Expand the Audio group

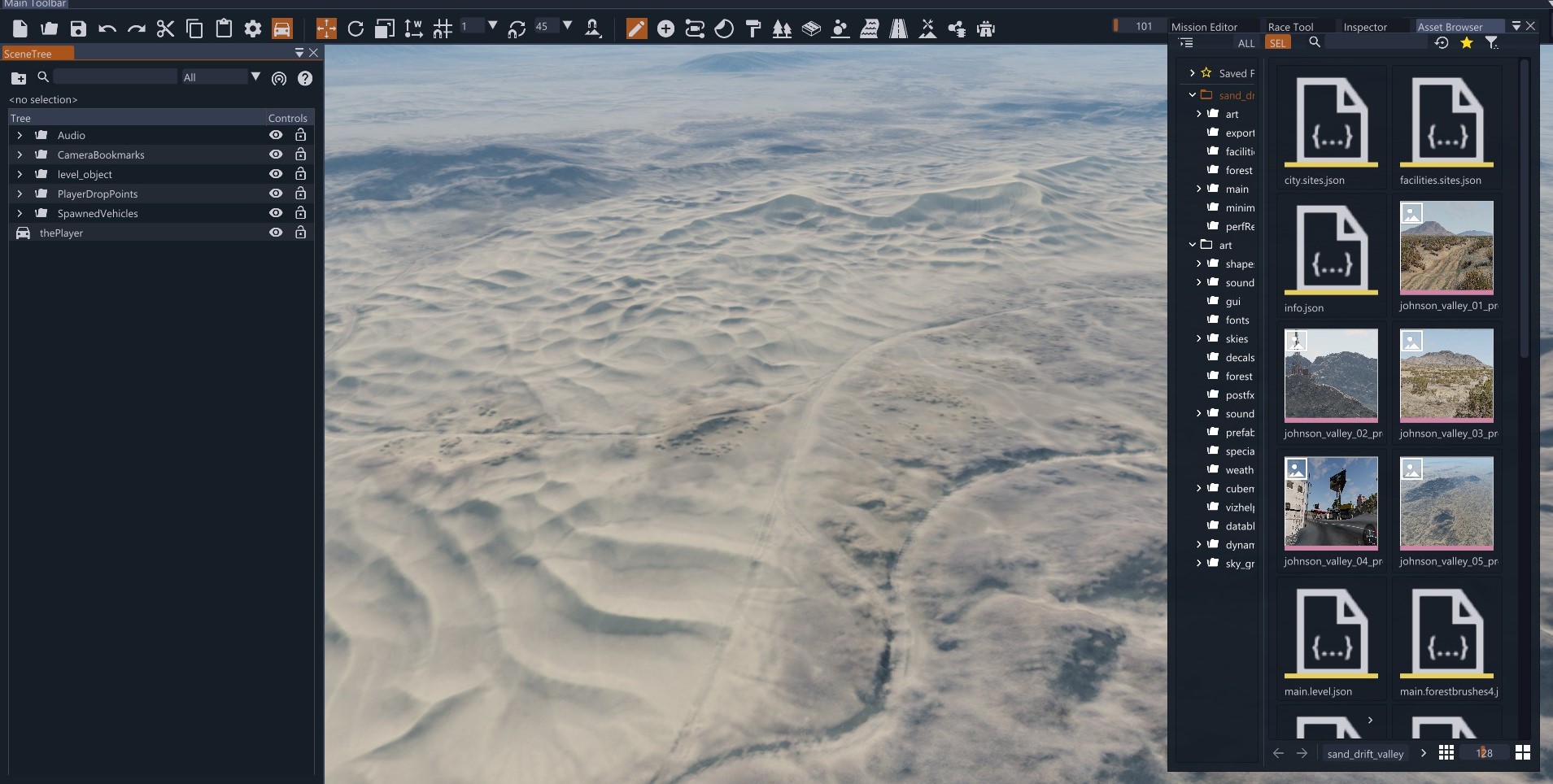pyautogui.click(x=20, y=135)
